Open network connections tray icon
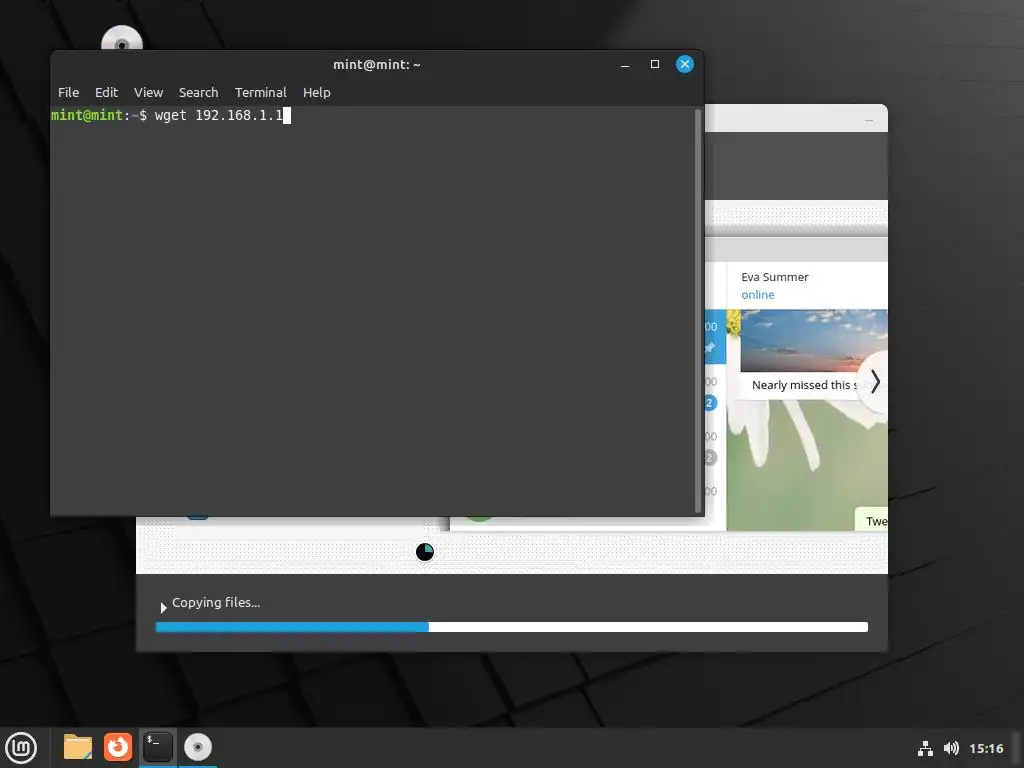 (x=925, y=748)
